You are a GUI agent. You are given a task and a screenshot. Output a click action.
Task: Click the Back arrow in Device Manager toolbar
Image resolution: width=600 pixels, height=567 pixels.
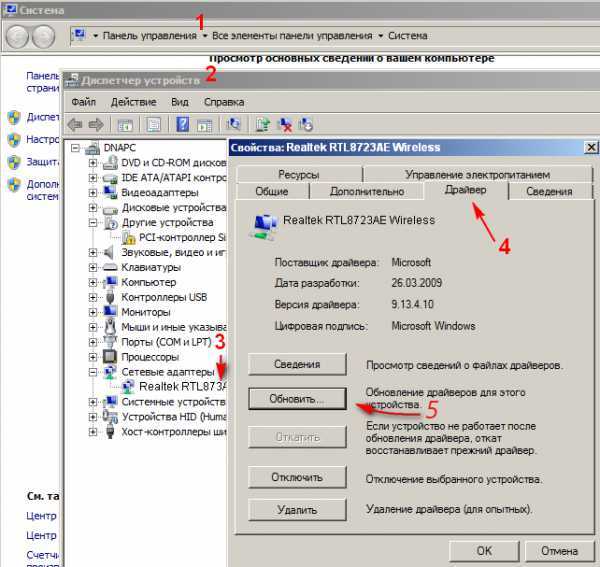pos(75,125)
